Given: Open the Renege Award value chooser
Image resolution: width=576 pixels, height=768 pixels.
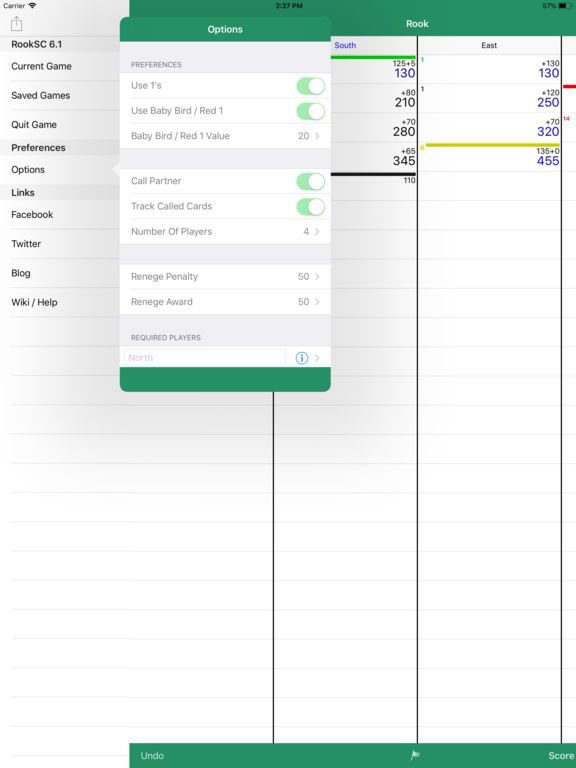Looking at the screenshot, I should (x=225, y=302).
